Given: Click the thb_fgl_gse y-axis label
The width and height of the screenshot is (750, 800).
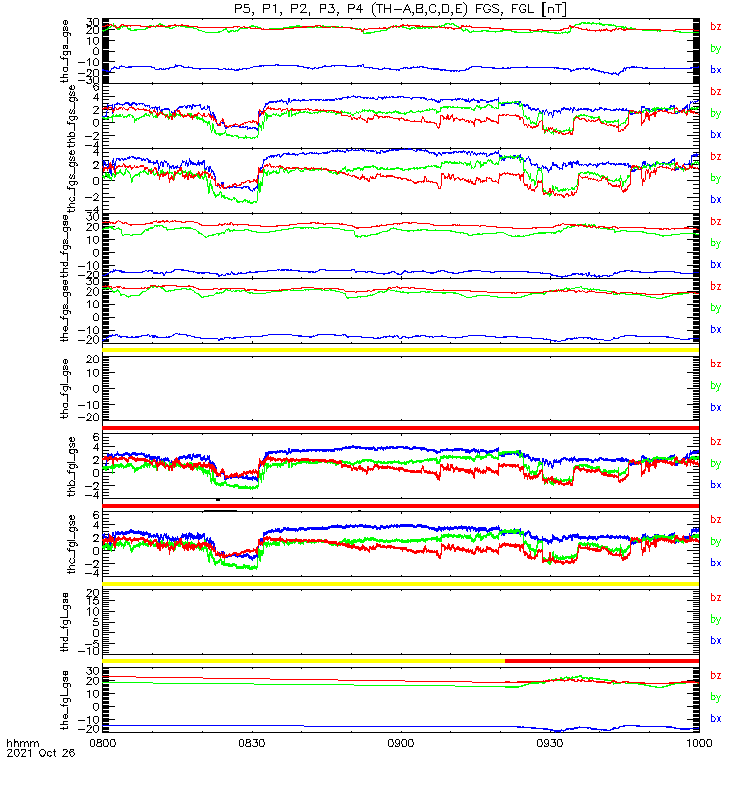Looking at the screenshot, I should point(71,466).
